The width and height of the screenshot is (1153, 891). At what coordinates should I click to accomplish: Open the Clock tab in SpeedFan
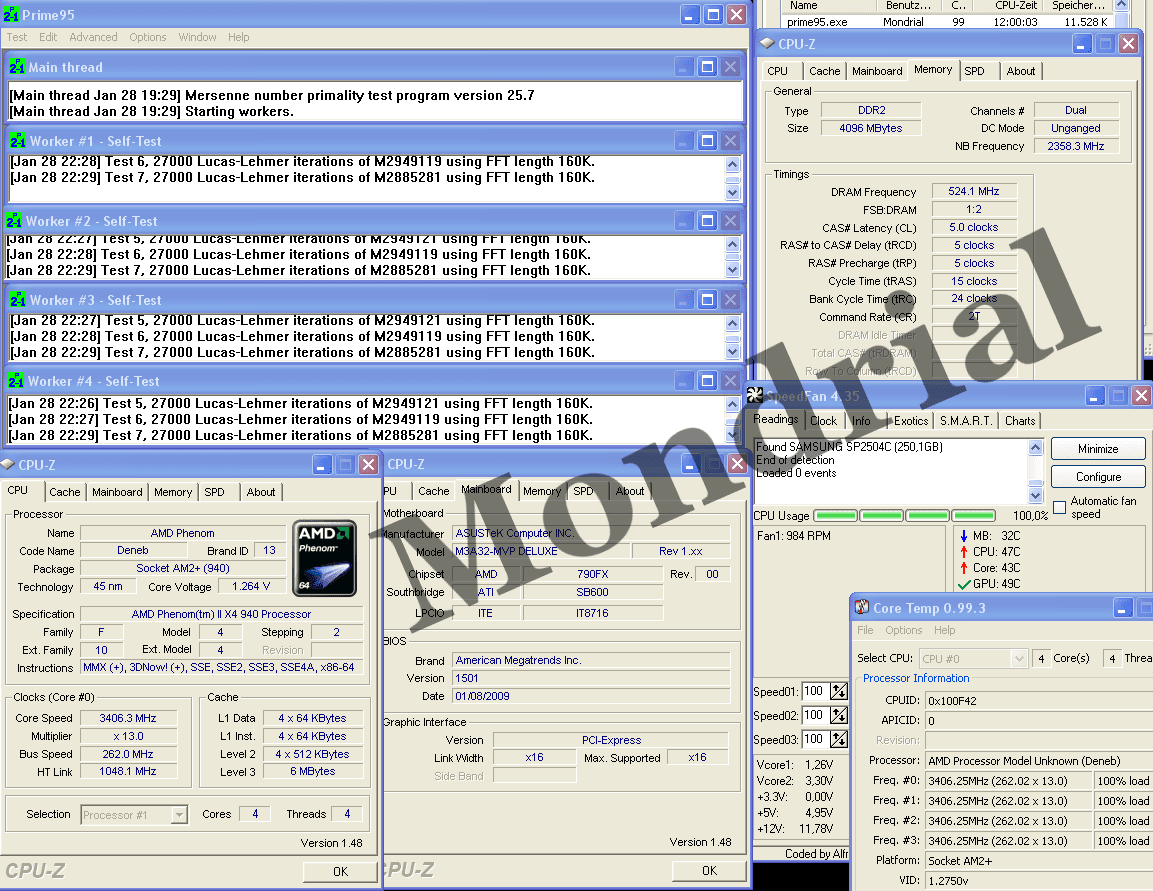[823, 421]
